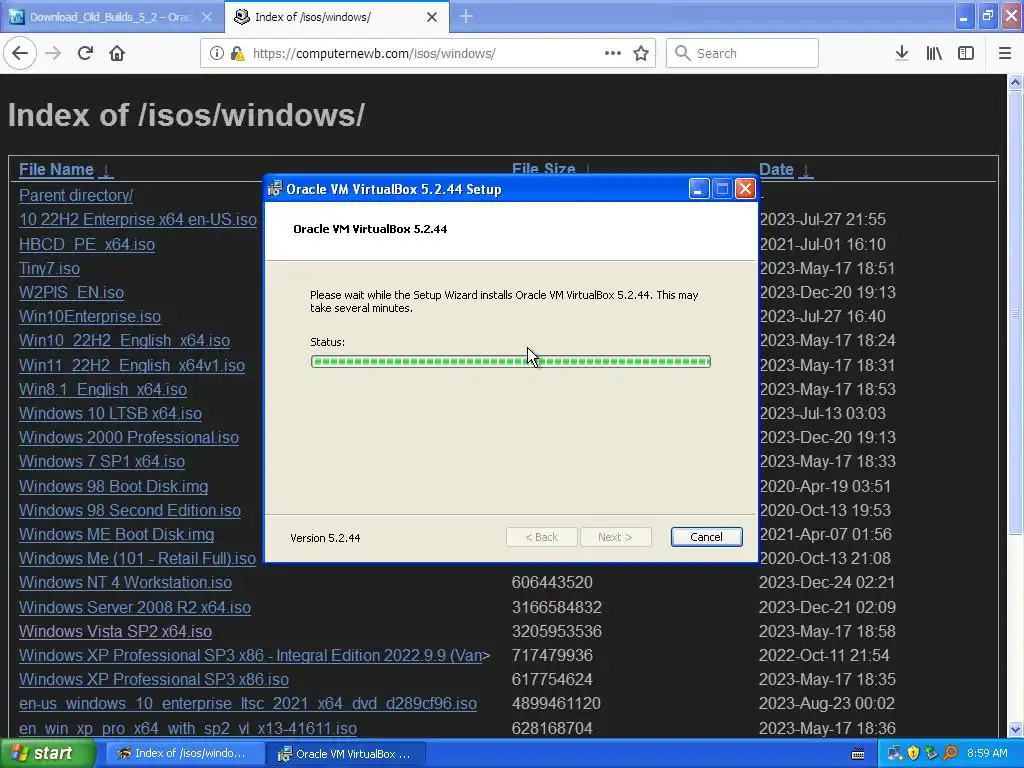Download Windows 2000 Professional.iso
Screen dimensions: 1024x768
[x=129, y=438]
